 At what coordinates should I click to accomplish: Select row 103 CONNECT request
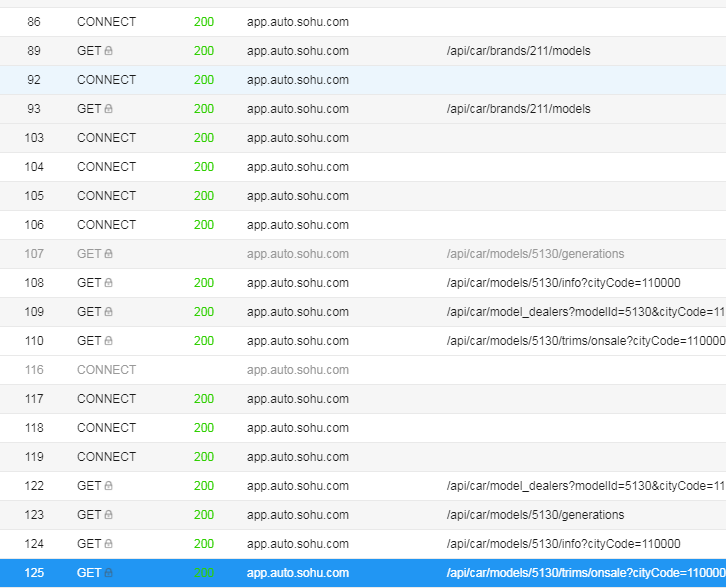click(363, 138)
